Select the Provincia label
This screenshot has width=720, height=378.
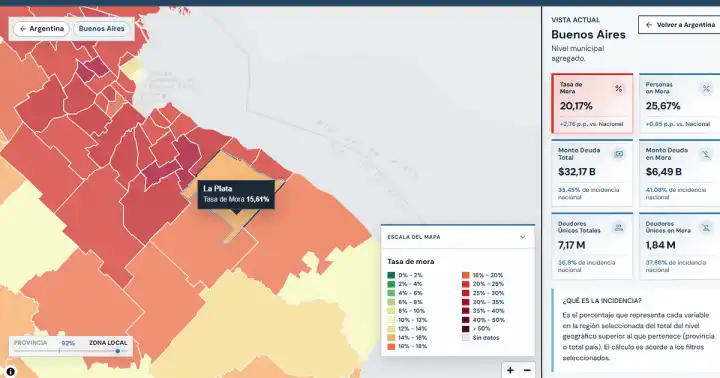click(30, 343)
